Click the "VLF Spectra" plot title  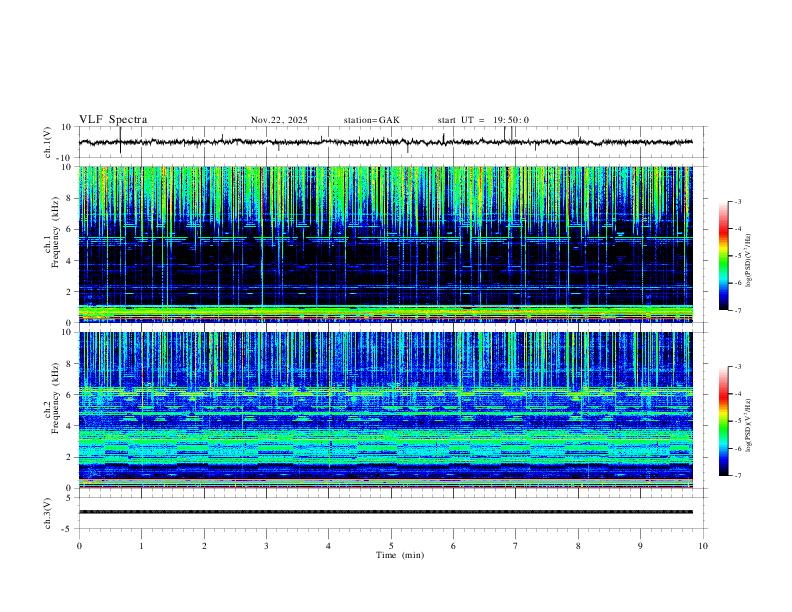113,120
